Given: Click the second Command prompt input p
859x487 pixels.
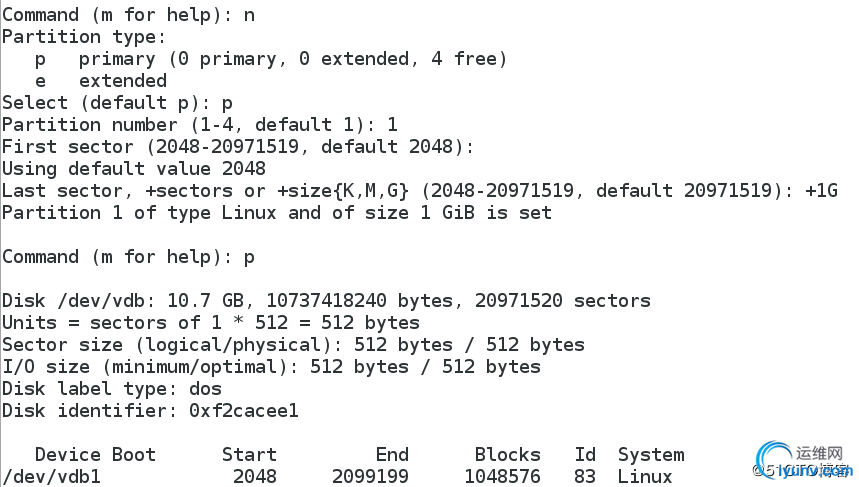Looking at the screenshot, I should point(249,257).
